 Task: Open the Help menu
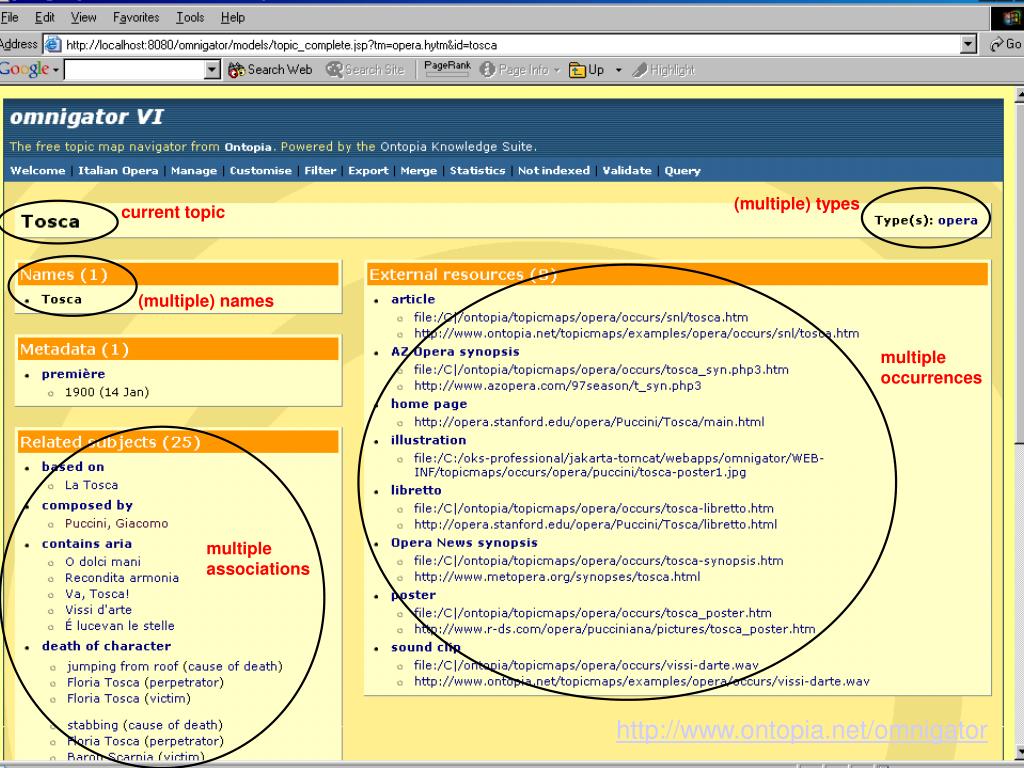(x=232, y=18)
